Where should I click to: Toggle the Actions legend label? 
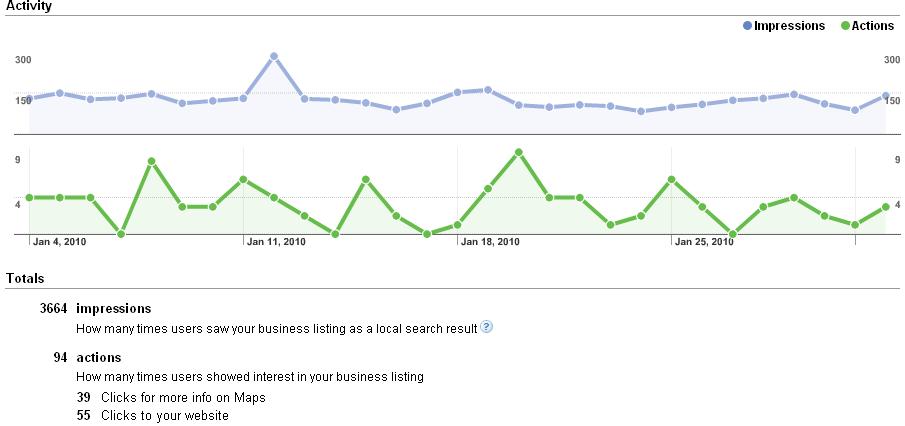874,26
